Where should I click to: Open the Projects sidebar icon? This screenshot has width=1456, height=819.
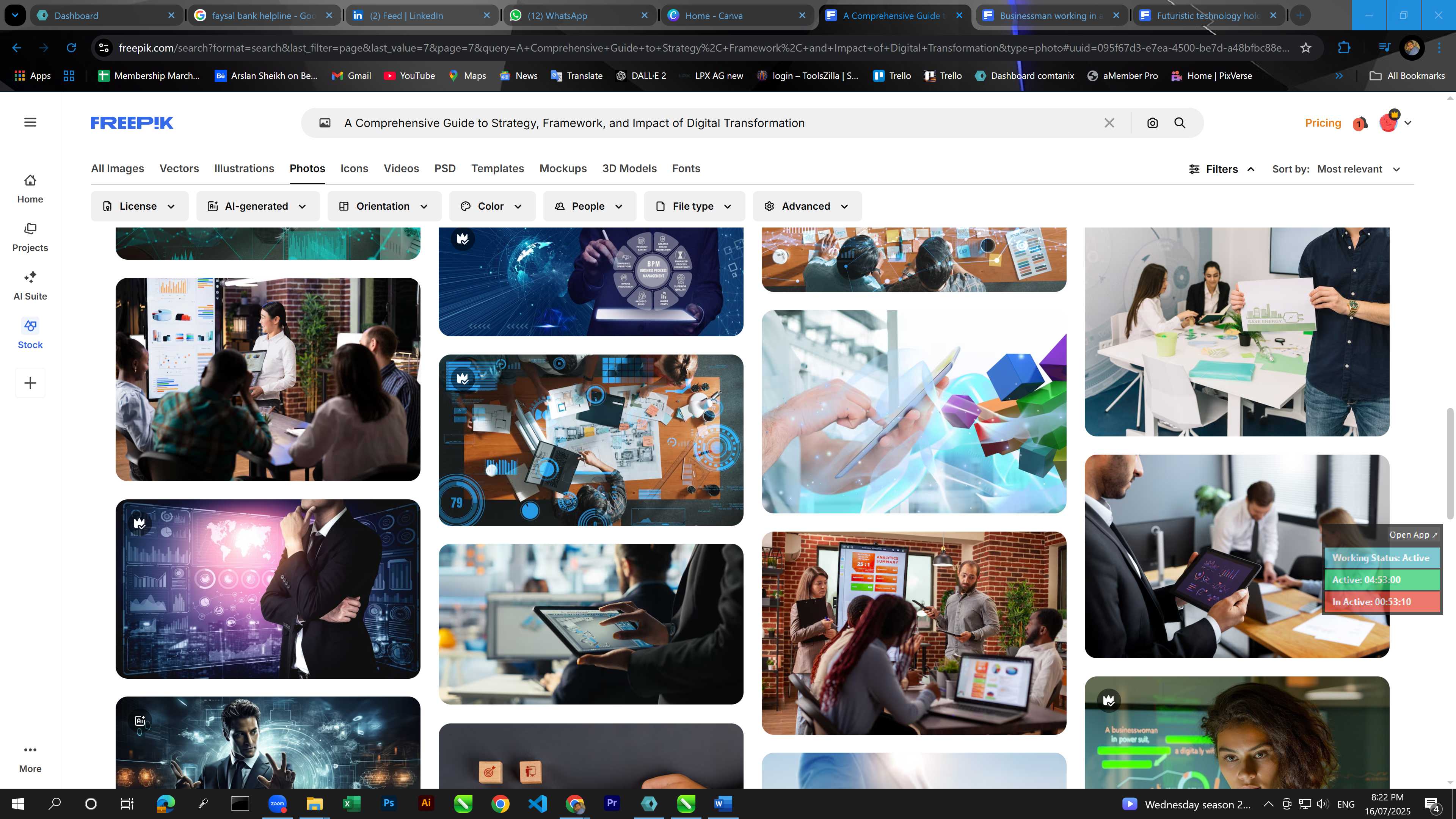click(30, 237)
